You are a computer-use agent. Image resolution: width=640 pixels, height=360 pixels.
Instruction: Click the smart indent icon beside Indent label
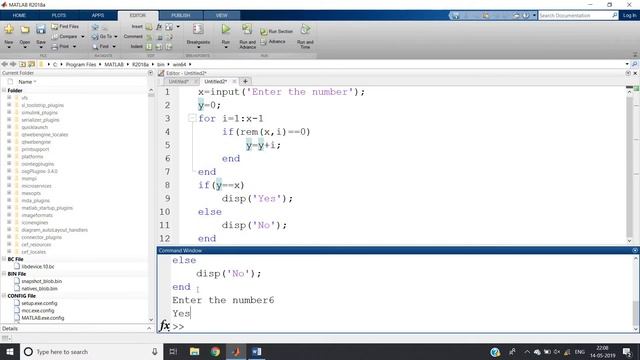[149, 47]
